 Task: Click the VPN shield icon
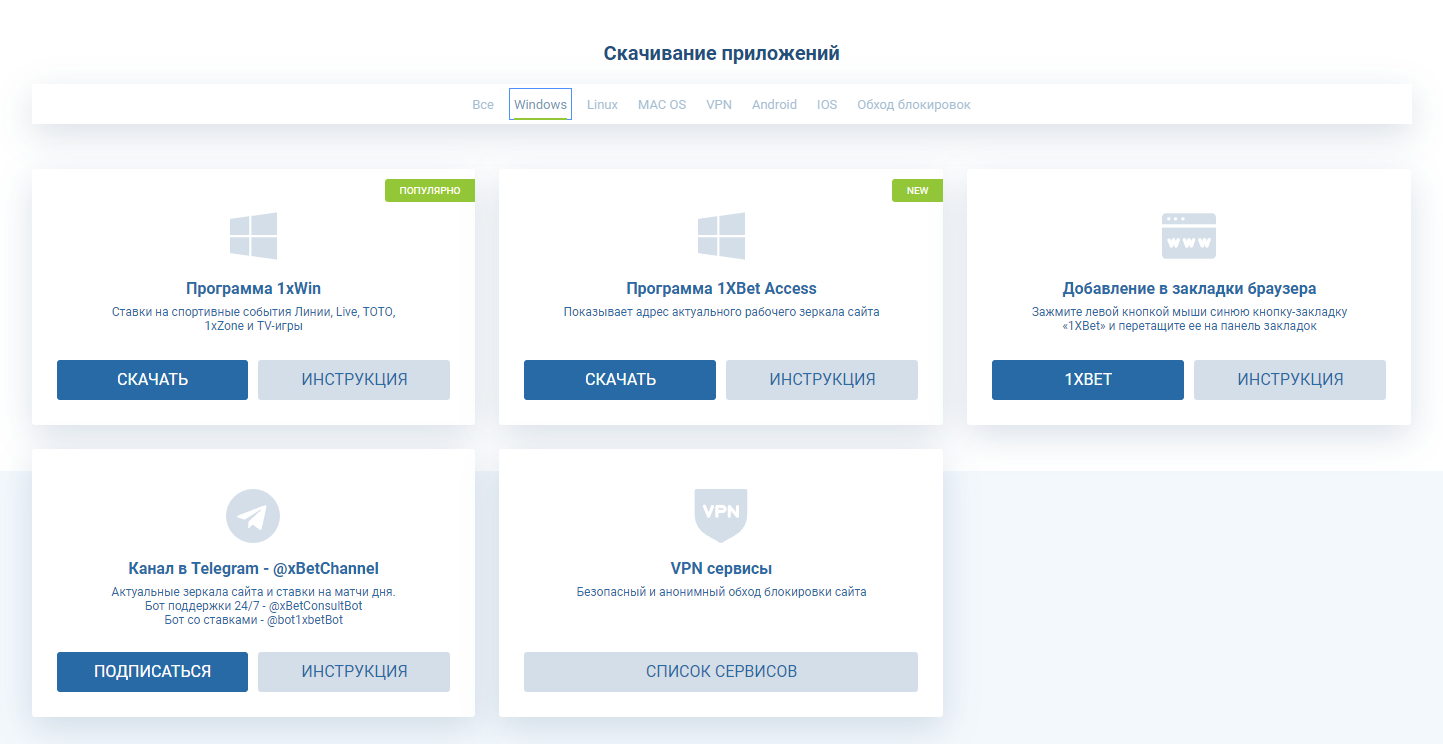pos(721,516)
